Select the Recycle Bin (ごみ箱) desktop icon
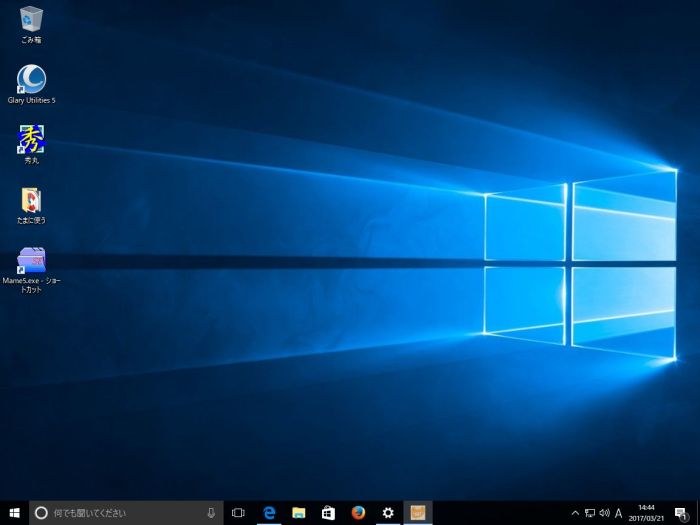This screenshot has width=700, height=525. tap(31, 19)
